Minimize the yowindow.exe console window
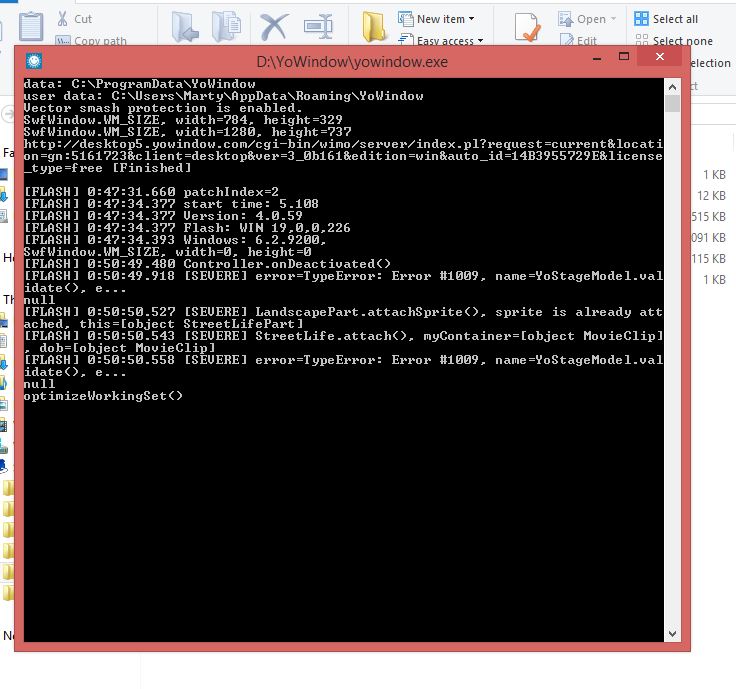The image size is (736, 689). [597, 58]
